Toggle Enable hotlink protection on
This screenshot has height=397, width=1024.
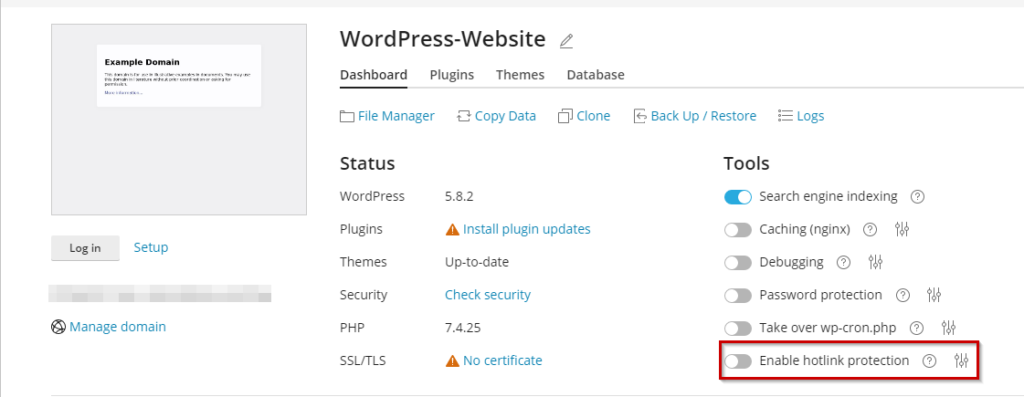[738, 360]
